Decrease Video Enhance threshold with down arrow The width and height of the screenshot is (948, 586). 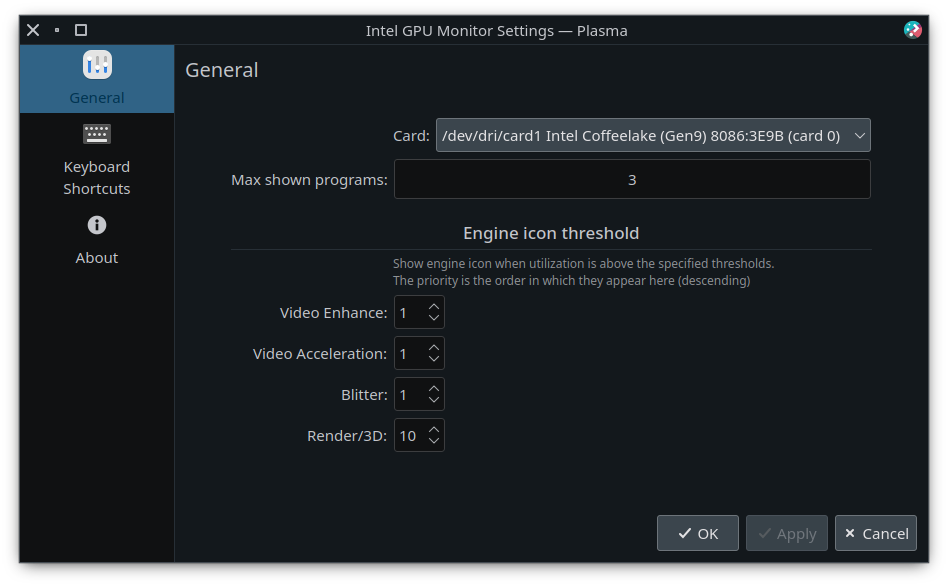pyautogui.click(x=433, y=318)
